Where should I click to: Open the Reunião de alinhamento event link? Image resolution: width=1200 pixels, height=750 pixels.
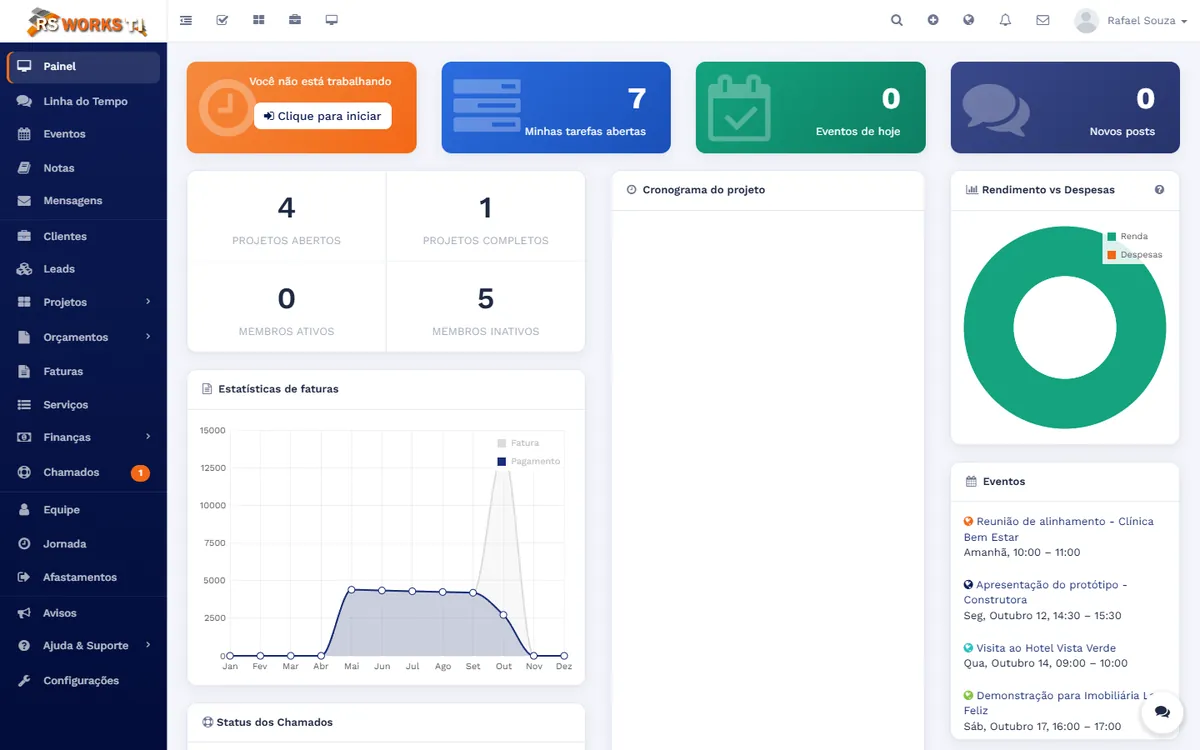pyautogui.click(x=1058, y=529)
